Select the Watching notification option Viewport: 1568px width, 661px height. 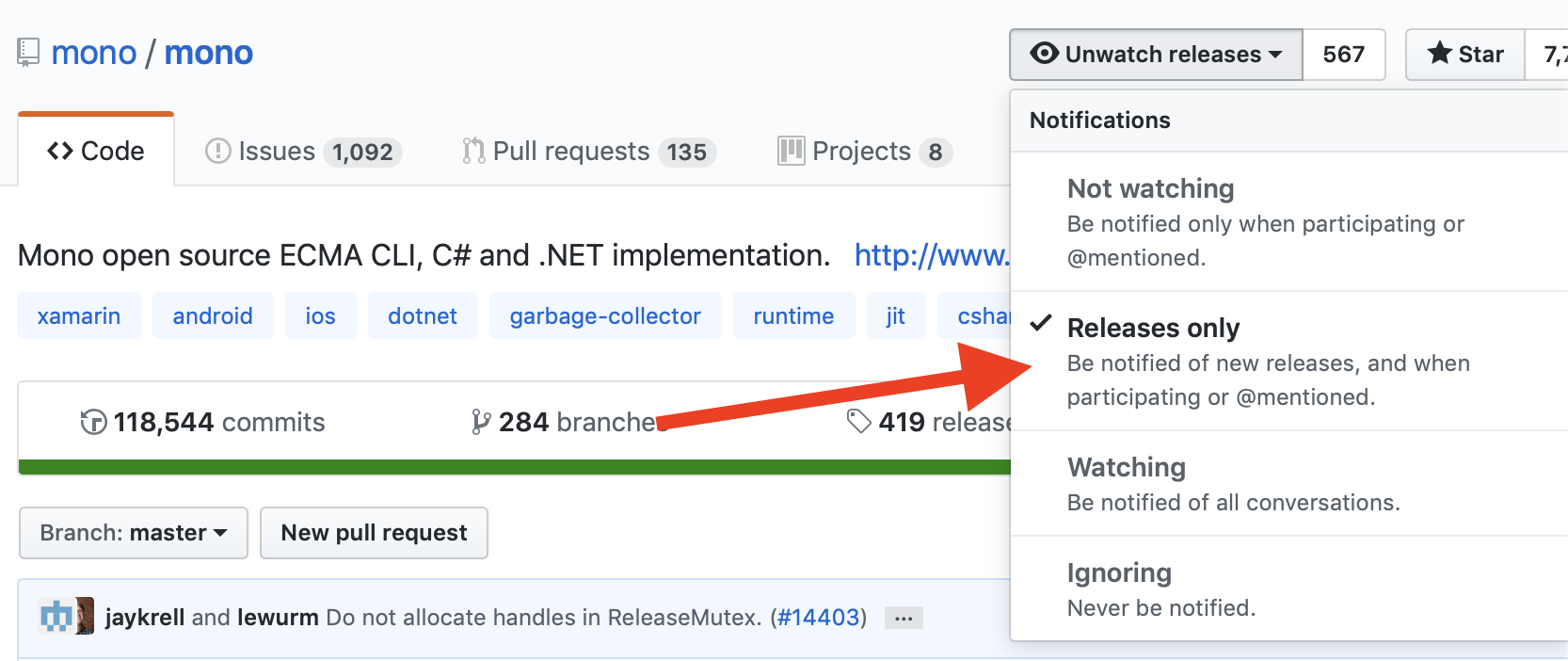1289,483
